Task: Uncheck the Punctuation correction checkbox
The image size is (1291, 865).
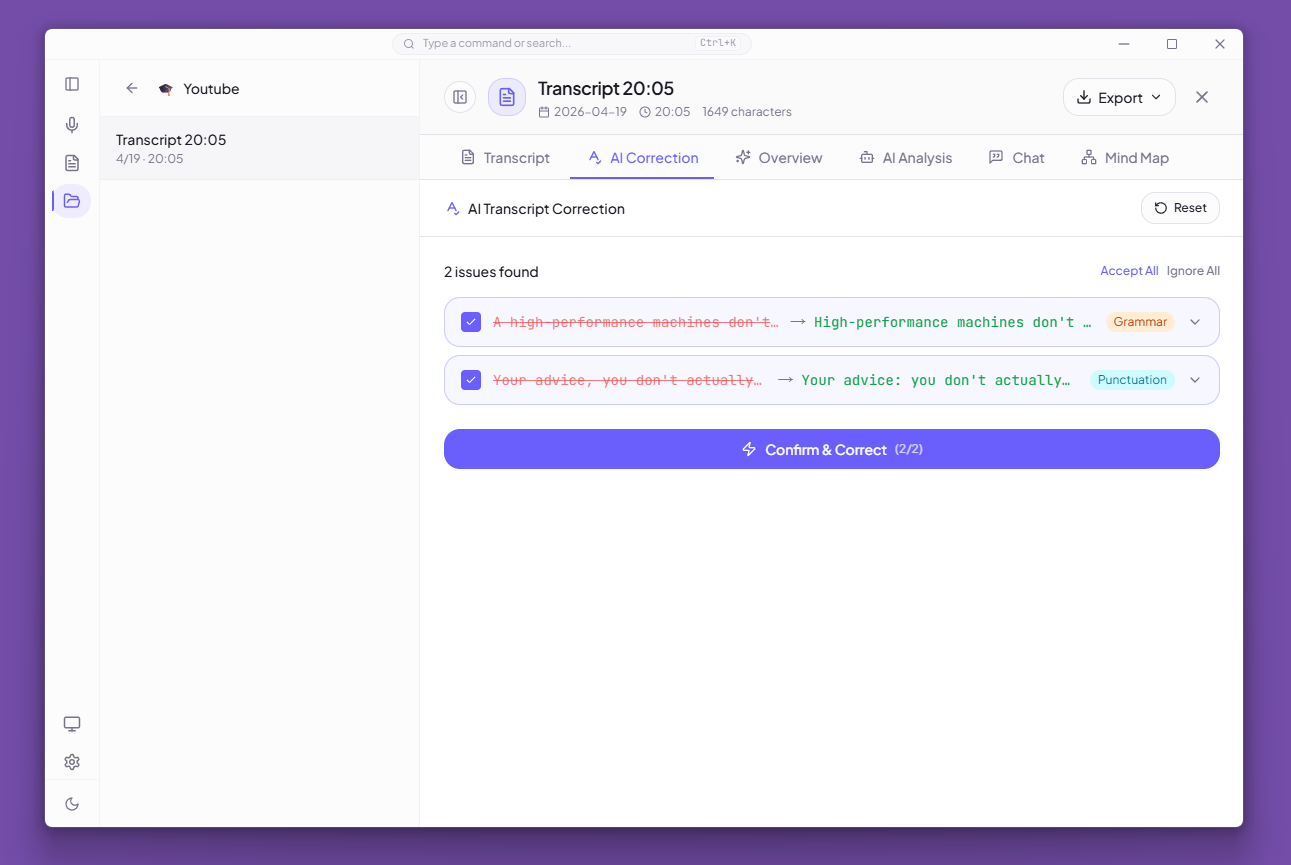Action: 471,380
